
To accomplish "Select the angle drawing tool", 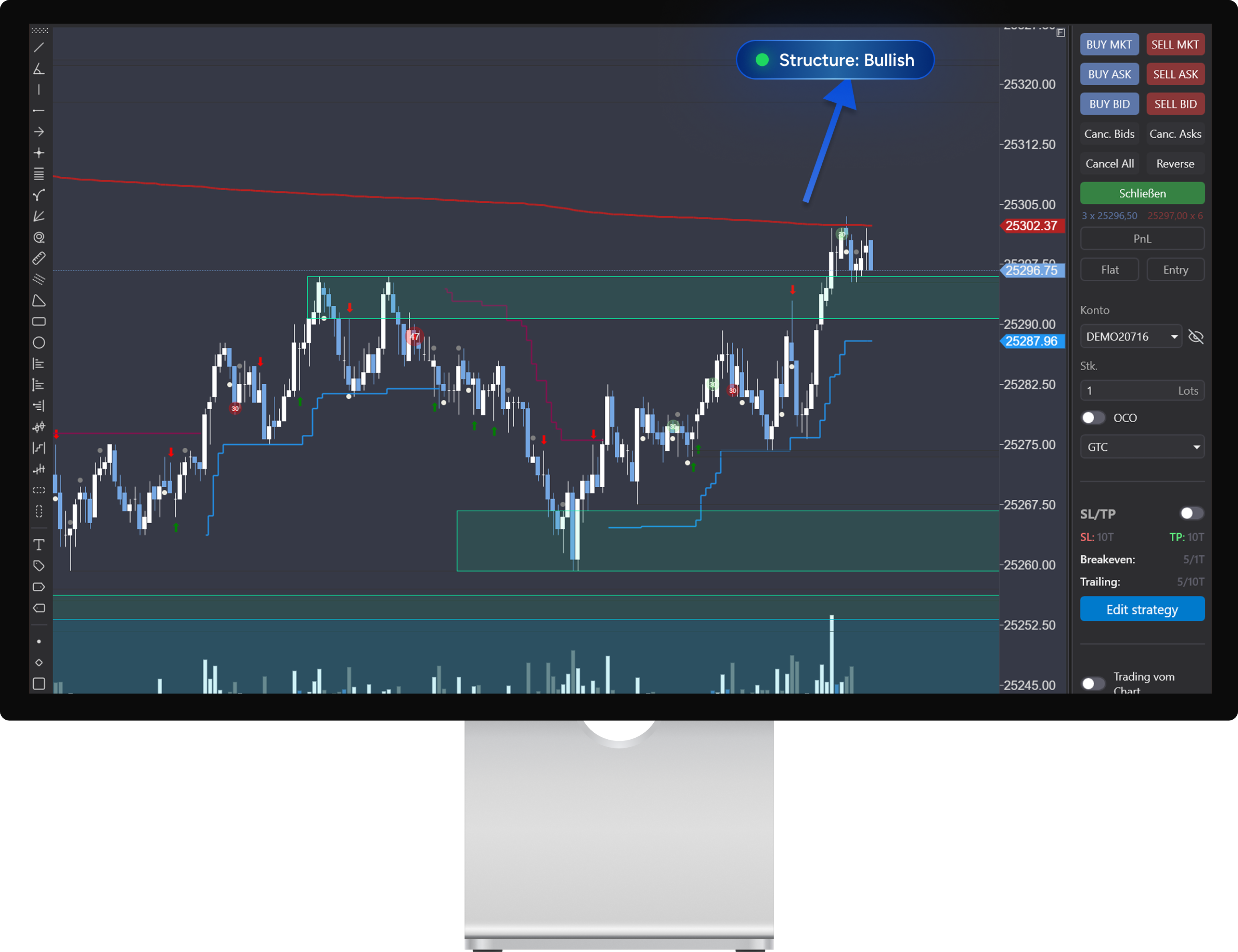I will tap(38, 69).
